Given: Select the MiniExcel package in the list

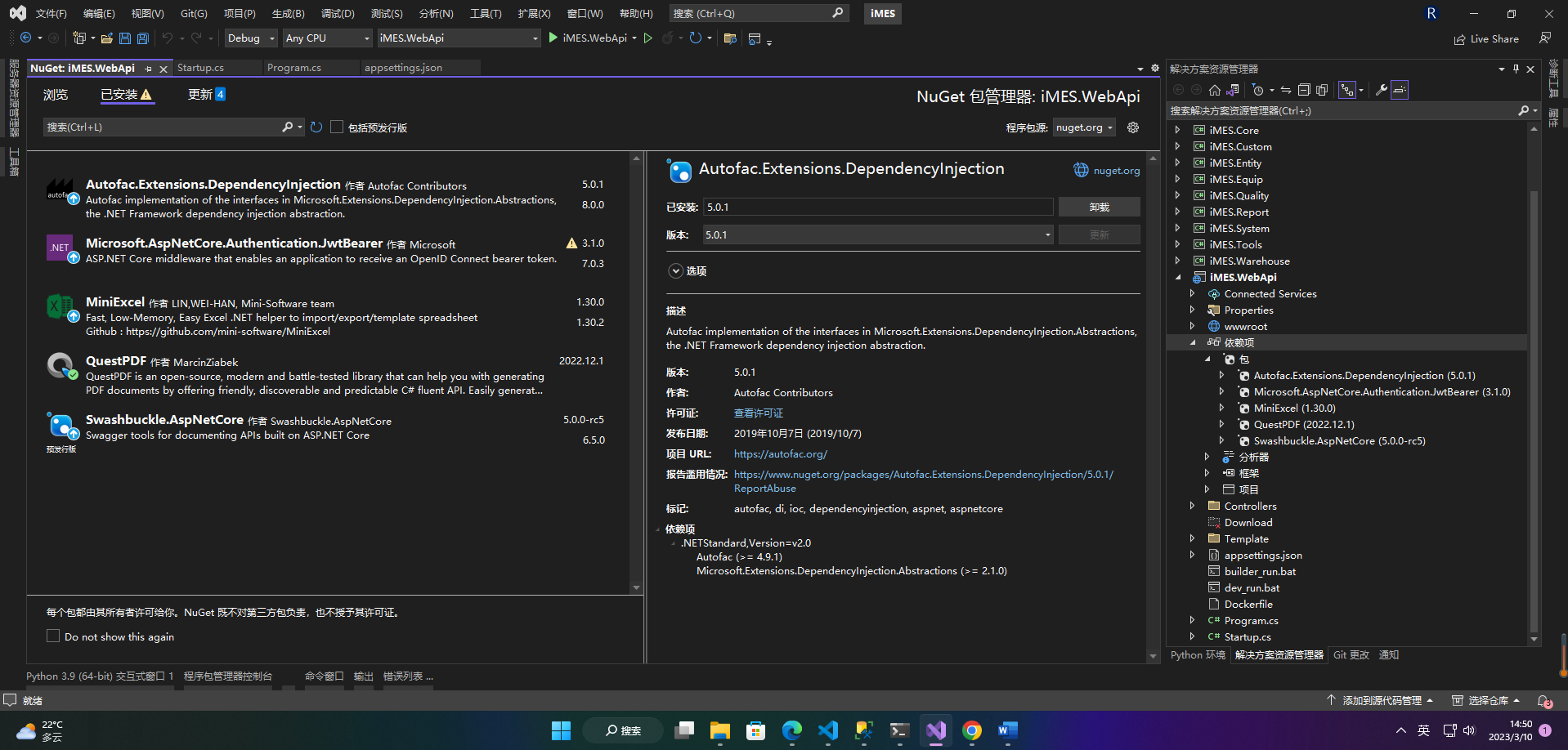Looking at the screenshot, I should [x=327, y=316].
